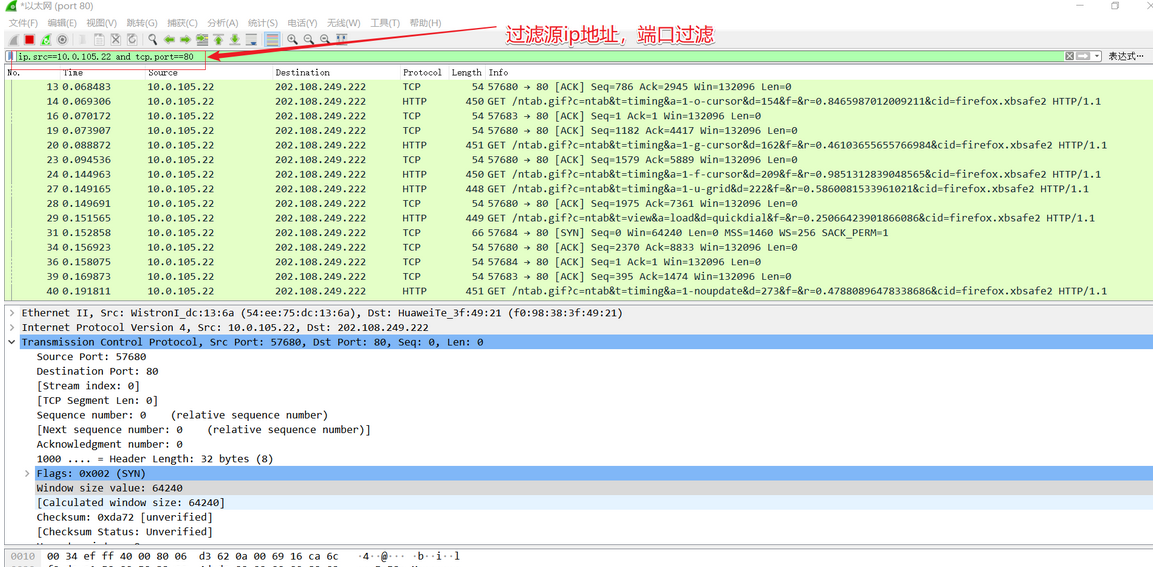Open the 文件(F) menu
This screenshot has width=1153, height=567.
23,24
